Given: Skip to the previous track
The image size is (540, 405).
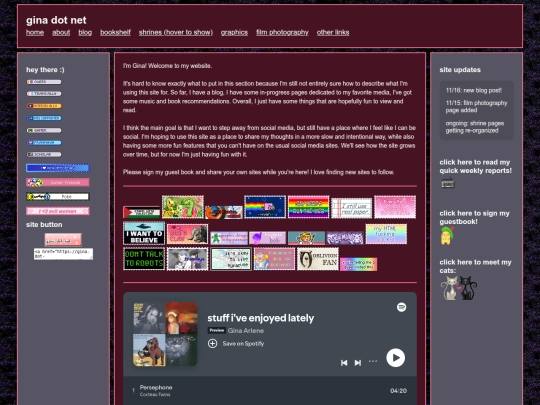Looking at the screenshot, I should 344,363.
